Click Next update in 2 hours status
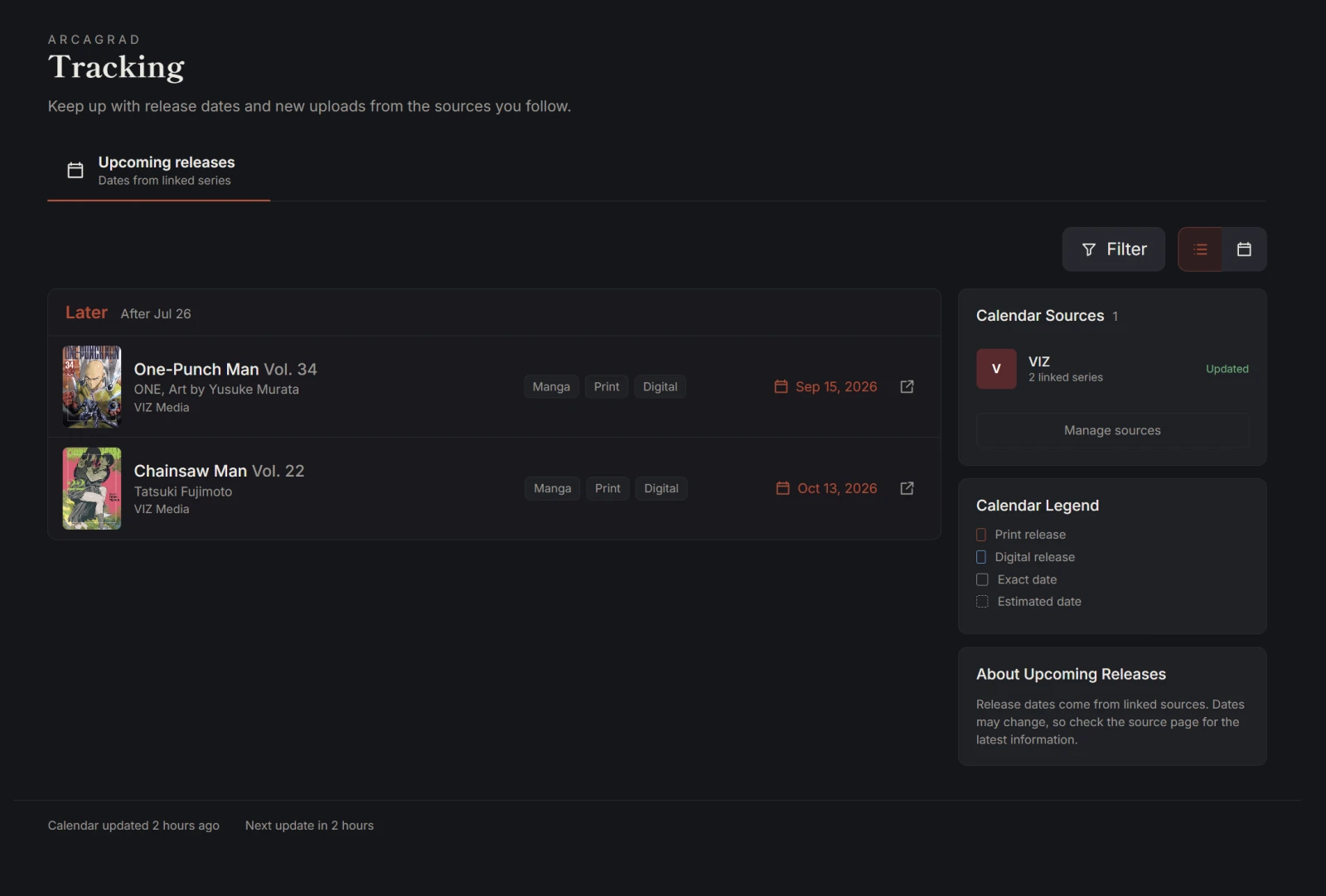Viewport: 1326px width, 896px height. coord(309,826)
